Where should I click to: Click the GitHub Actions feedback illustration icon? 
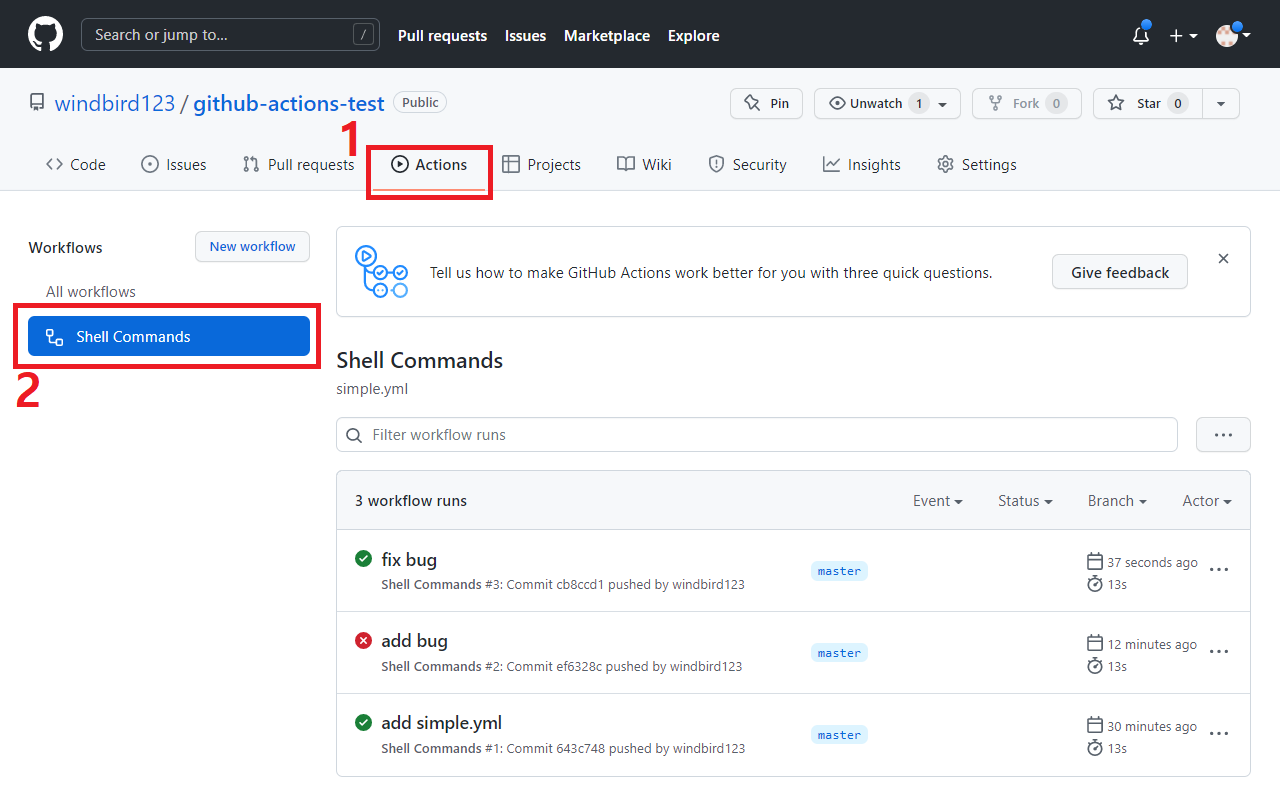381,272
